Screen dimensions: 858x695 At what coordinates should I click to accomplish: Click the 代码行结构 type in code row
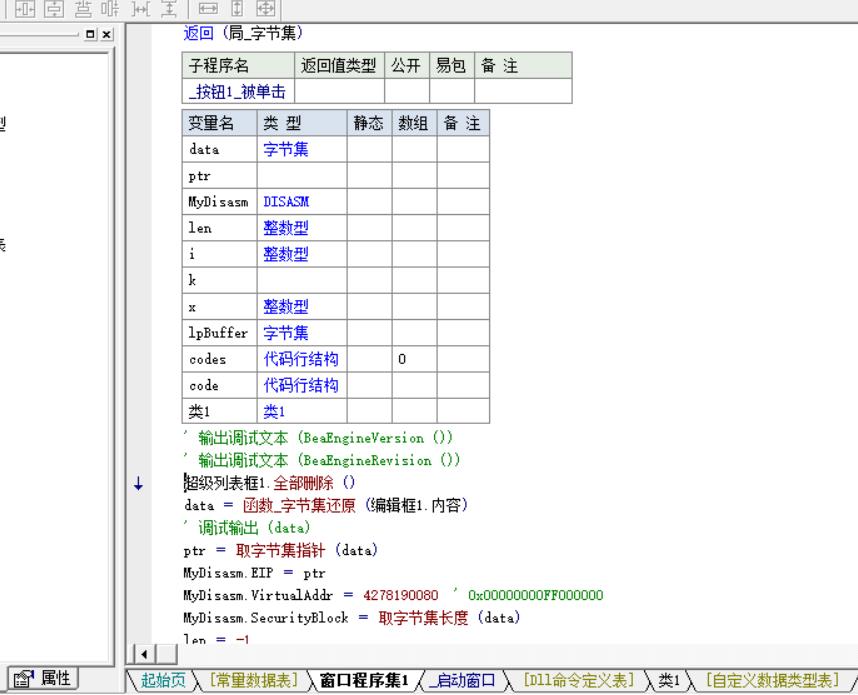pyautogui.click(x=301, y=386)
